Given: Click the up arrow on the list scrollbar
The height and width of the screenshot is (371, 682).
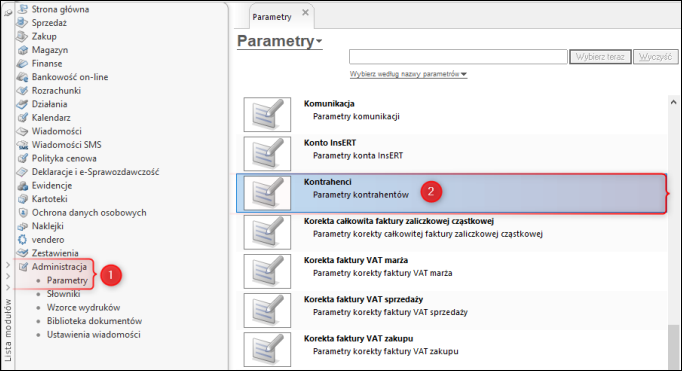Looking at the screenshot, I should coord(673,102).
